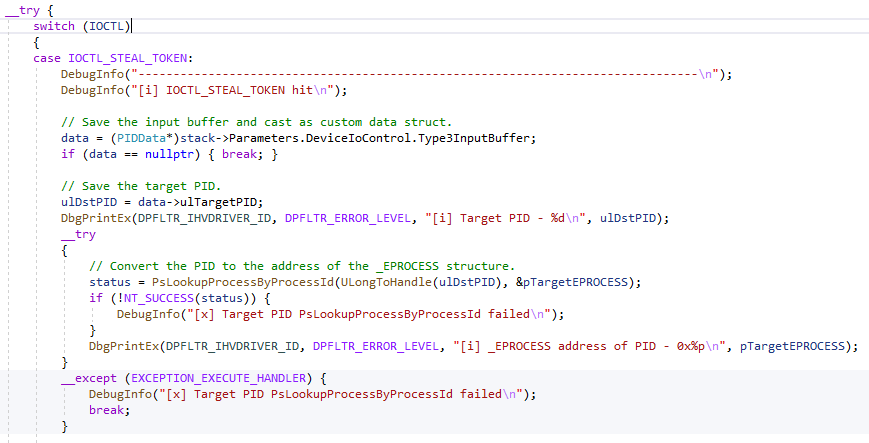Viewport: 869px width, 443px height.
Task: Click the "[i] IOCTL_STEAL_TOKEN hit" string
Action: pyautogui.click(x=232, y=90)
